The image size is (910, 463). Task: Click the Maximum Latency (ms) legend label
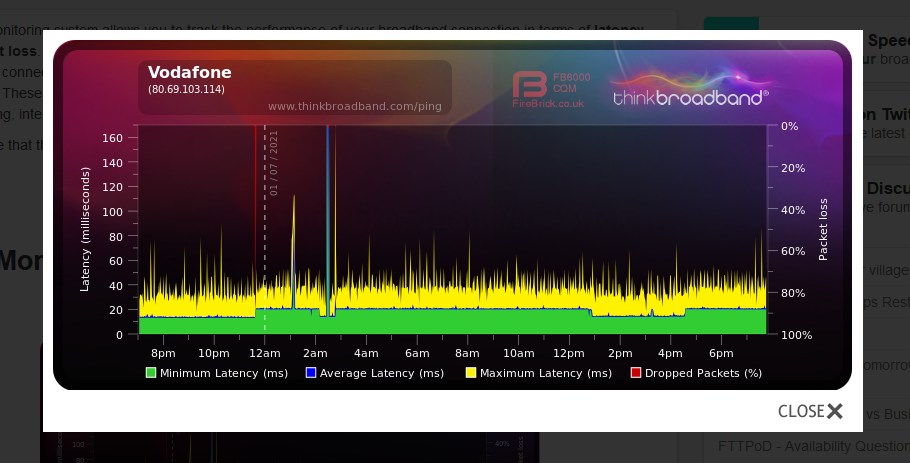(x=546, y=373)
